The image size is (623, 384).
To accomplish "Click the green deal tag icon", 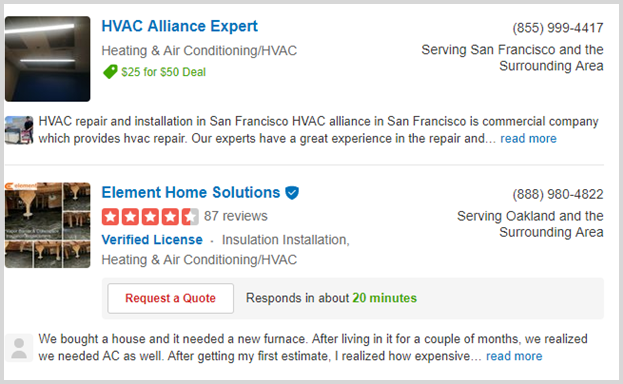I will point(110,72).
